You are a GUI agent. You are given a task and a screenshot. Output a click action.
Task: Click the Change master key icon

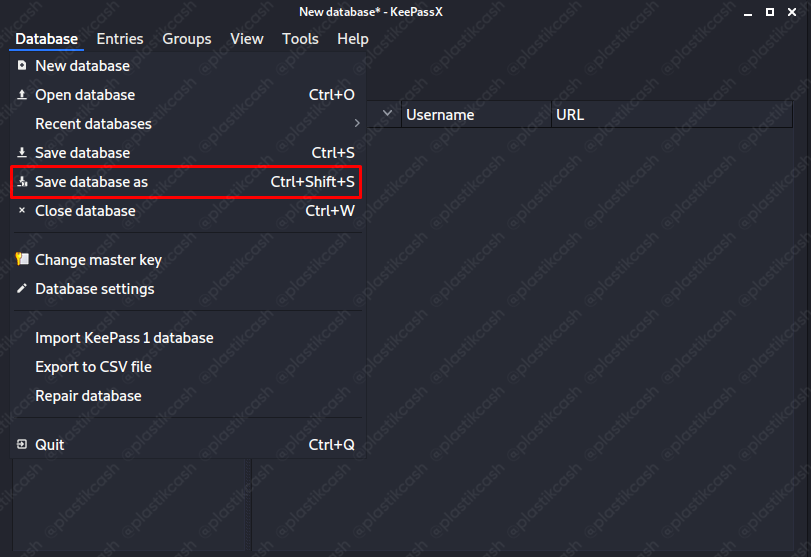[x=22, y=259]
